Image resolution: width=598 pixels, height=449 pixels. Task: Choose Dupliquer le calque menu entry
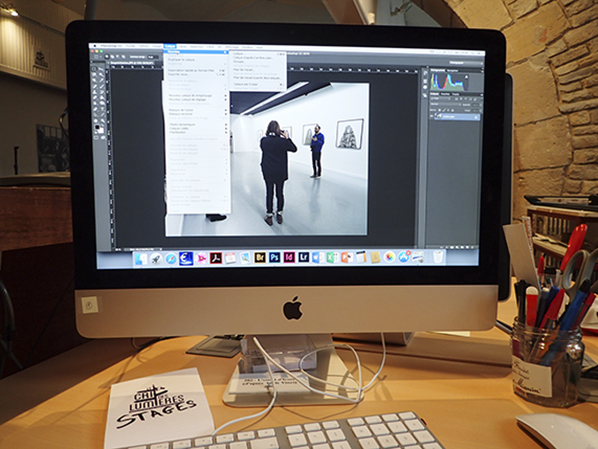click(182, 60)
